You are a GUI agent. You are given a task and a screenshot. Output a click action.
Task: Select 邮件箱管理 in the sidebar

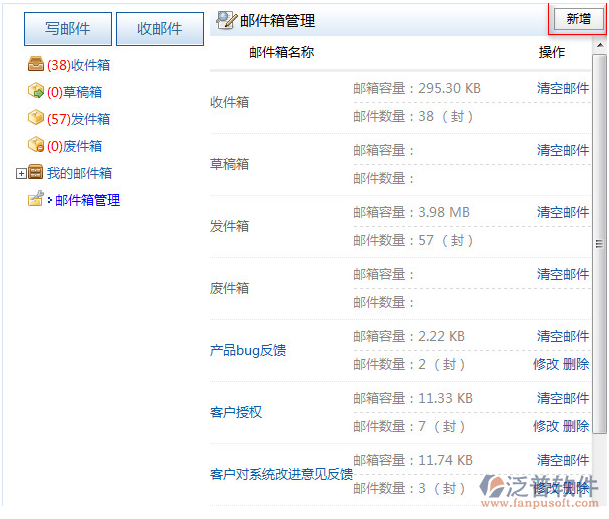[x=87, y=200]
